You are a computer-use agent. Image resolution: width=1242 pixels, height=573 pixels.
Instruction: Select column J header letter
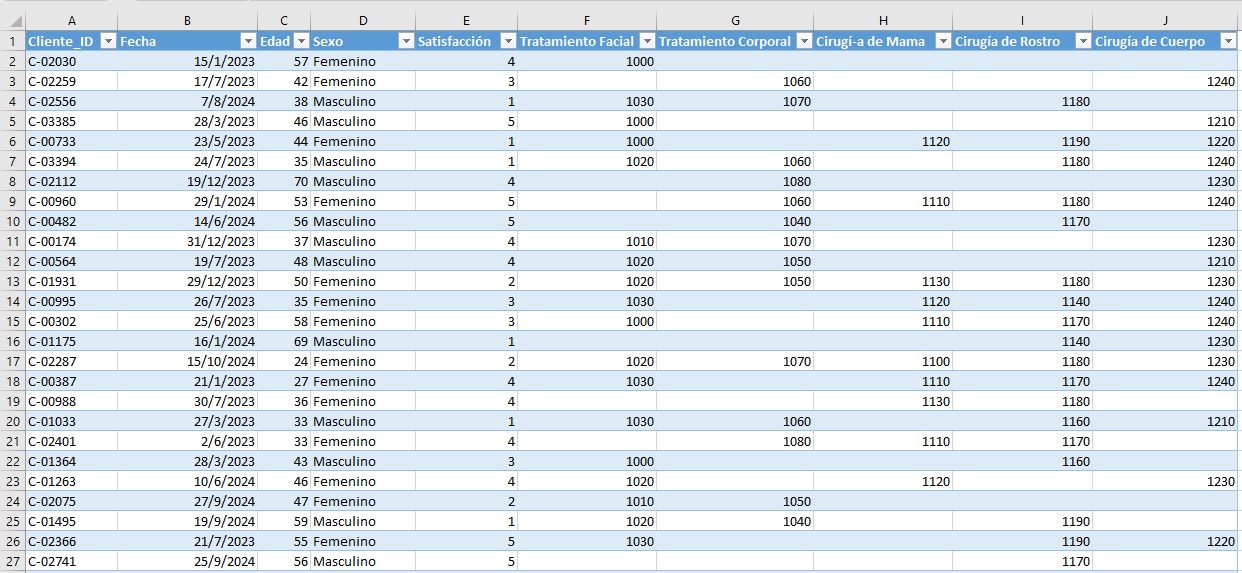pyautogui.click(x=1166, y=21)
